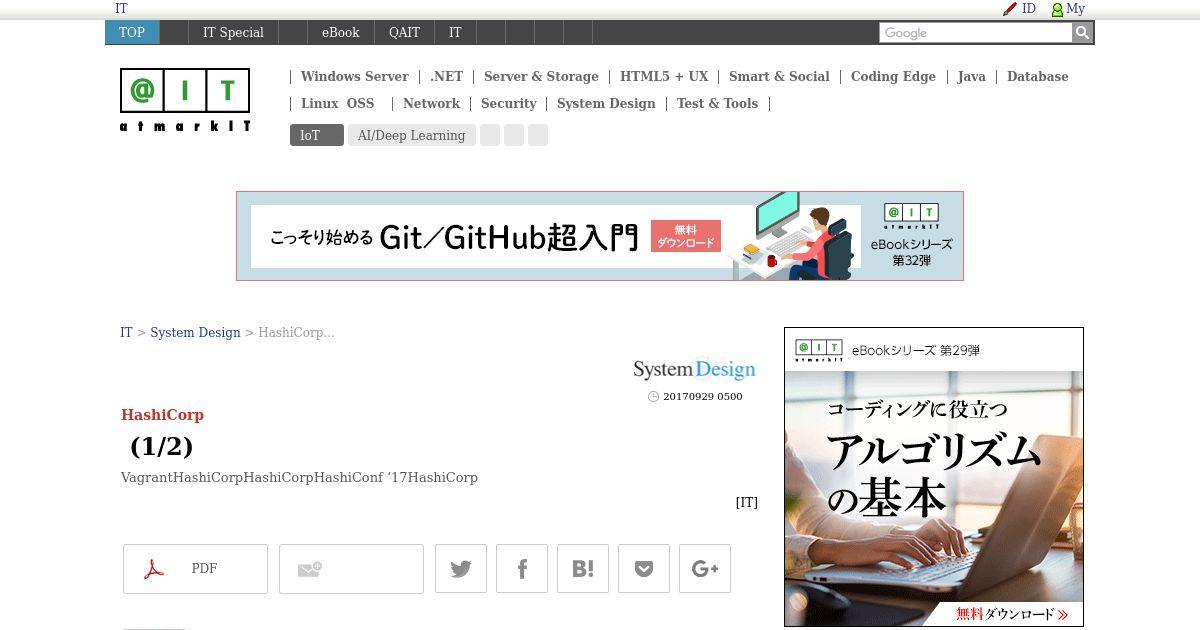Screen dimensions: 1200x630
Task: Open the IT tab in dark navbar
Action: tap(455, 33)
